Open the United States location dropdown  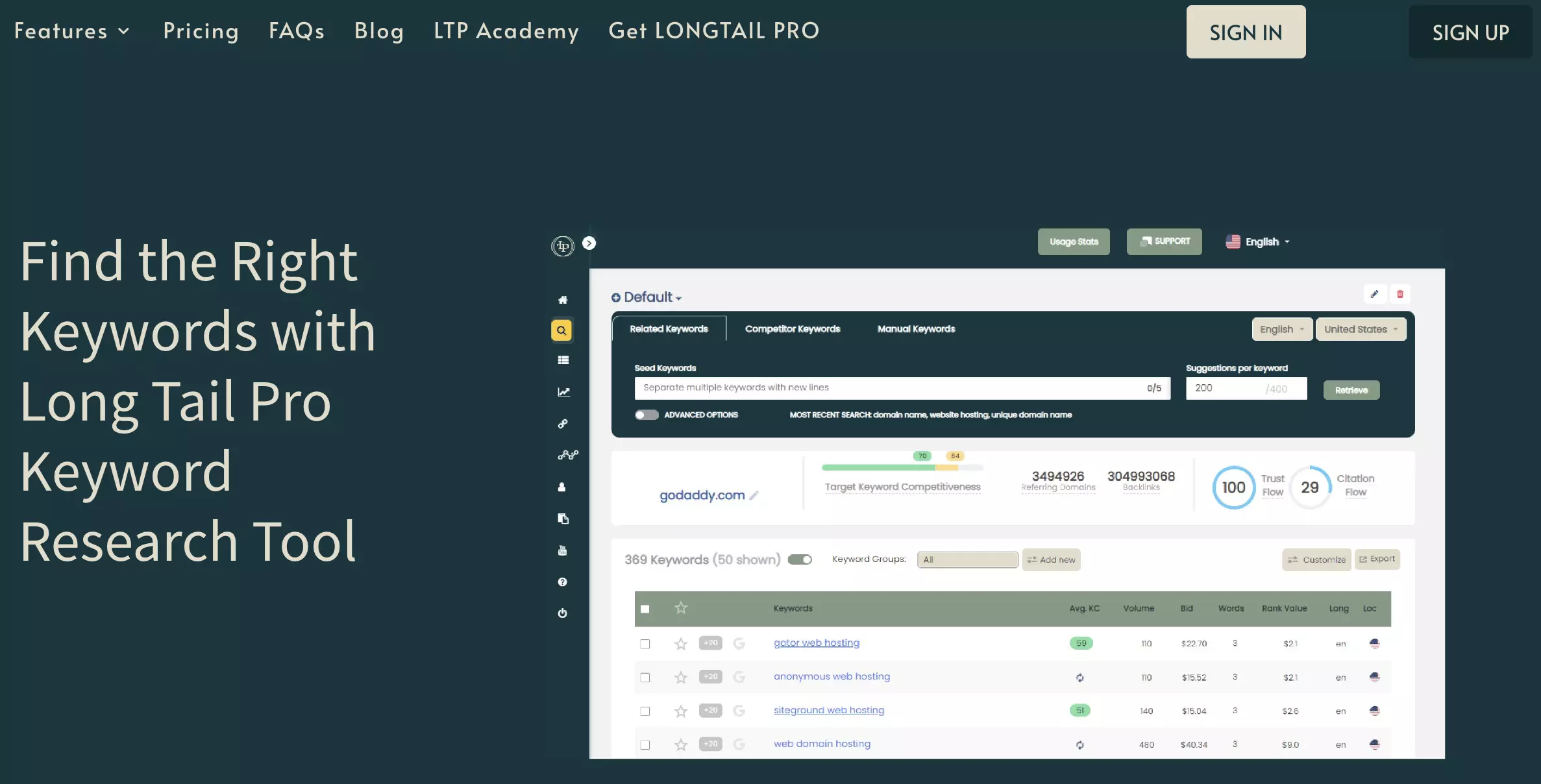(1361, 329)
